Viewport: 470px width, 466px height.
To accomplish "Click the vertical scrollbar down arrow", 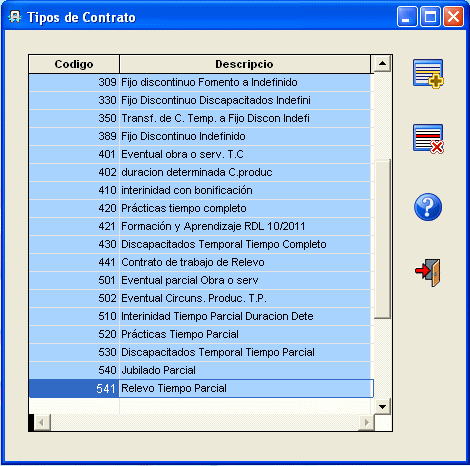I will tap(382, 406).
